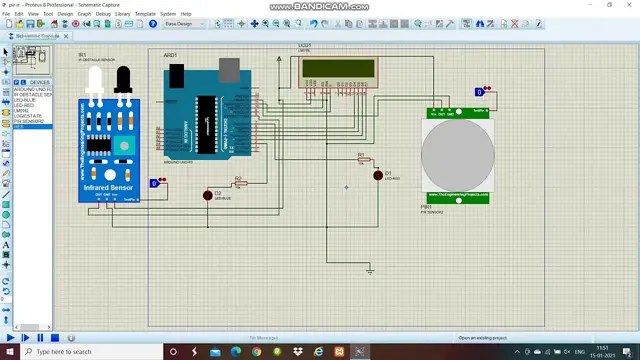
Task: Select the 2D Graphics Box tool
Action: (x=6, y=204)
